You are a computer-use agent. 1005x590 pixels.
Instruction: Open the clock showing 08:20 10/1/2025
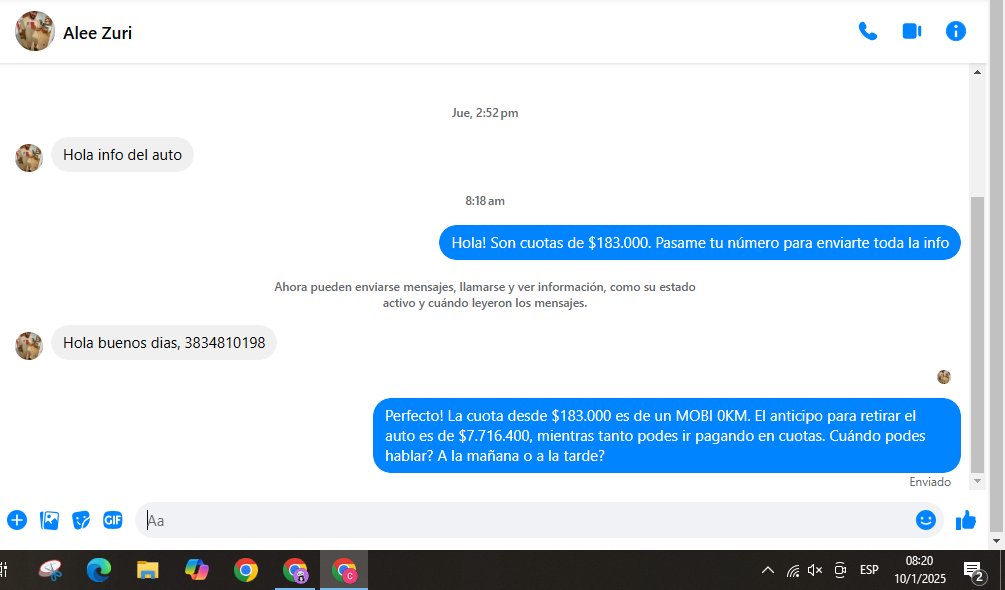(920, 570)
